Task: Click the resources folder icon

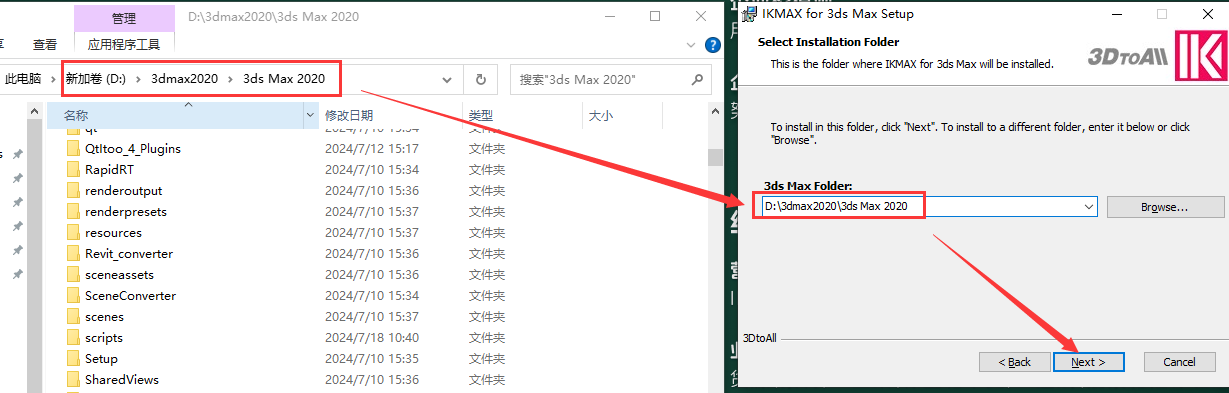Action: point(72,232)
